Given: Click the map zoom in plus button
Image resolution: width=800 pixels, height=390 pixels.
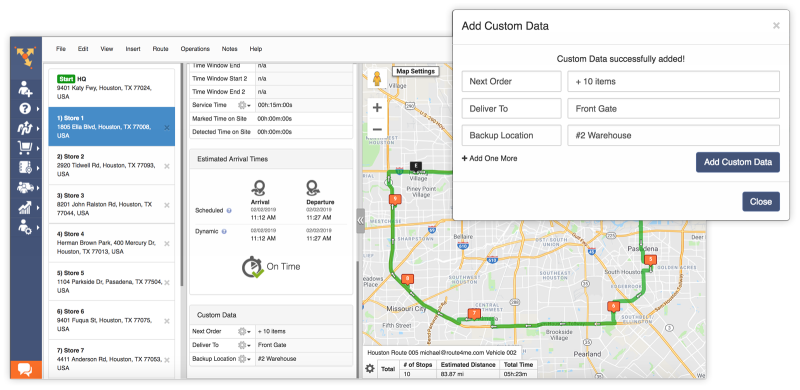Looking at the screenshot, I should pyautogui.click(x=377, y=108).
